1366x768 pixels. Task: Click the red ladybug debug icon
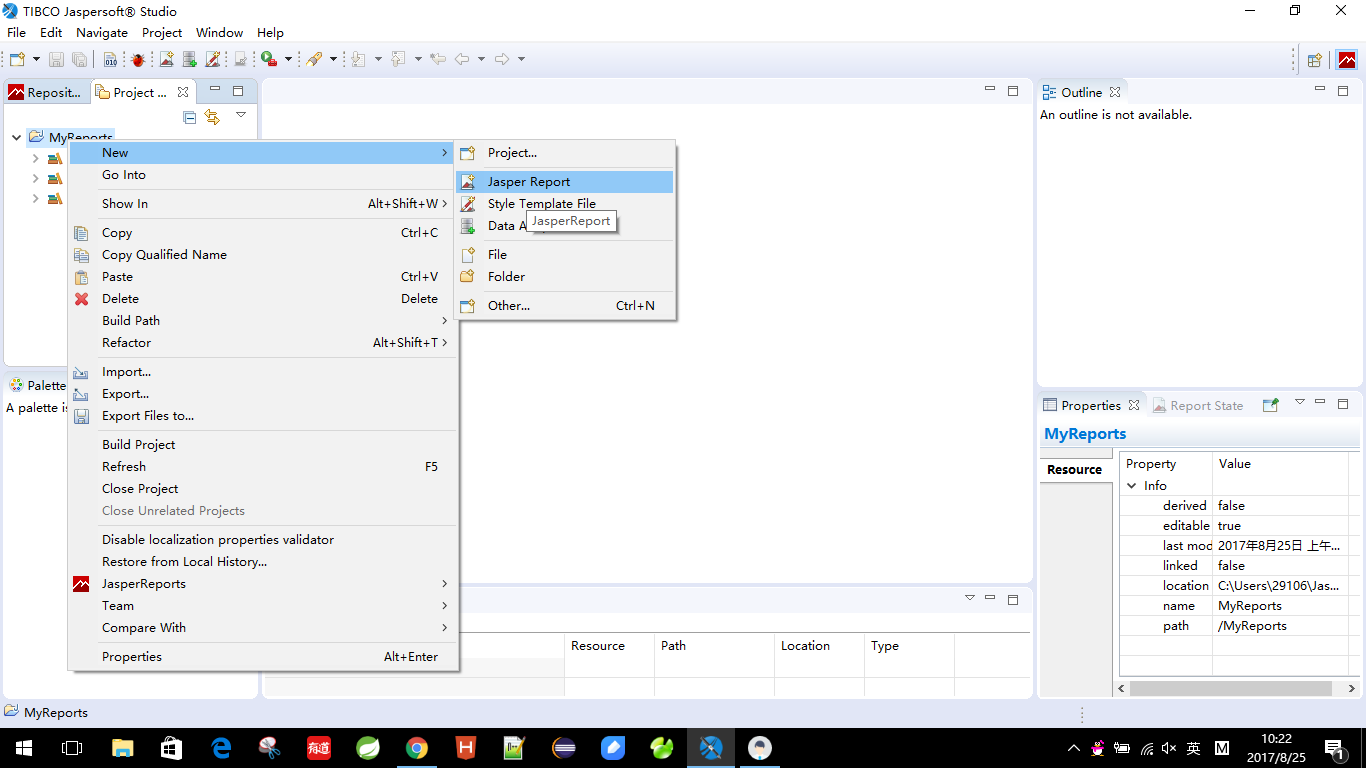[137, 59]
